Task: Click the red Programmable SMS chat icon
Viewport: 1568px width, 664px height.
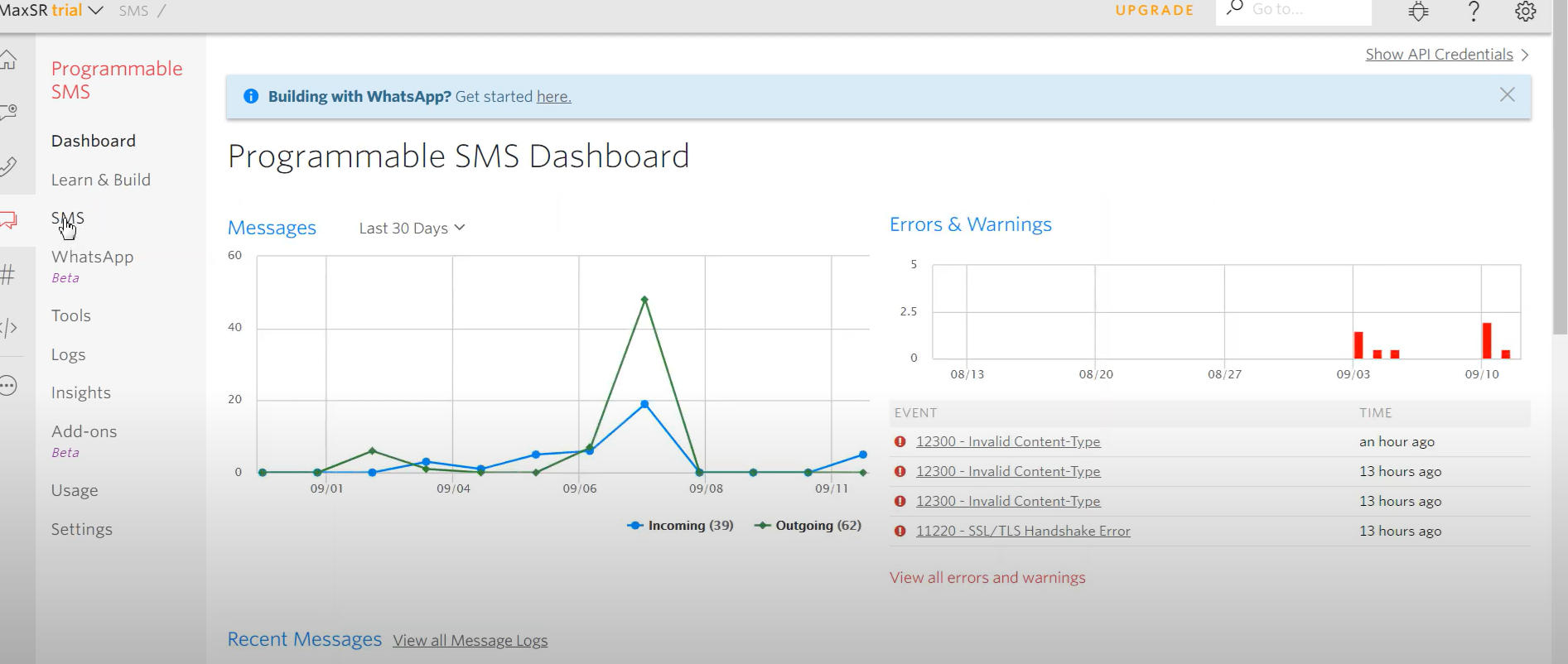Action: [x=8, y=220]
